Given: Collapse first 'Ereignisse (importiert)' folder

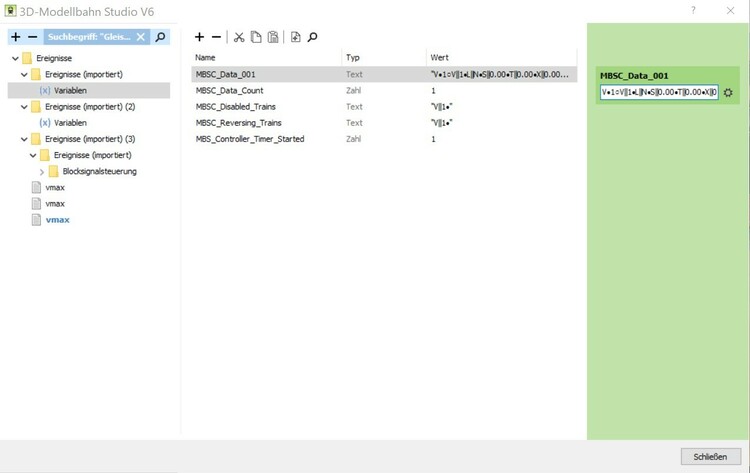Looking at the screenshot, I should [24, 75].
